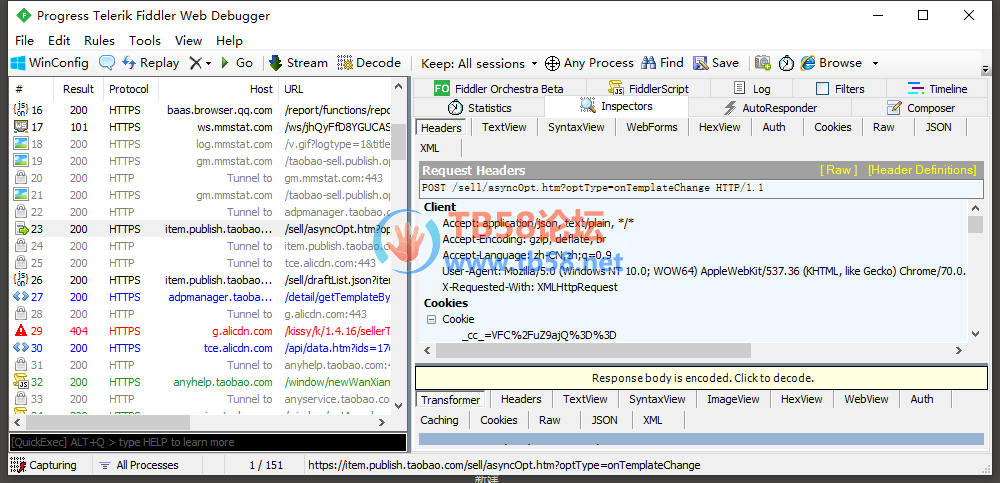The height and width of the screenshot is (483, 1000).
Task: Click the Browse Internet Explorer icon
Action: (807, 63)
